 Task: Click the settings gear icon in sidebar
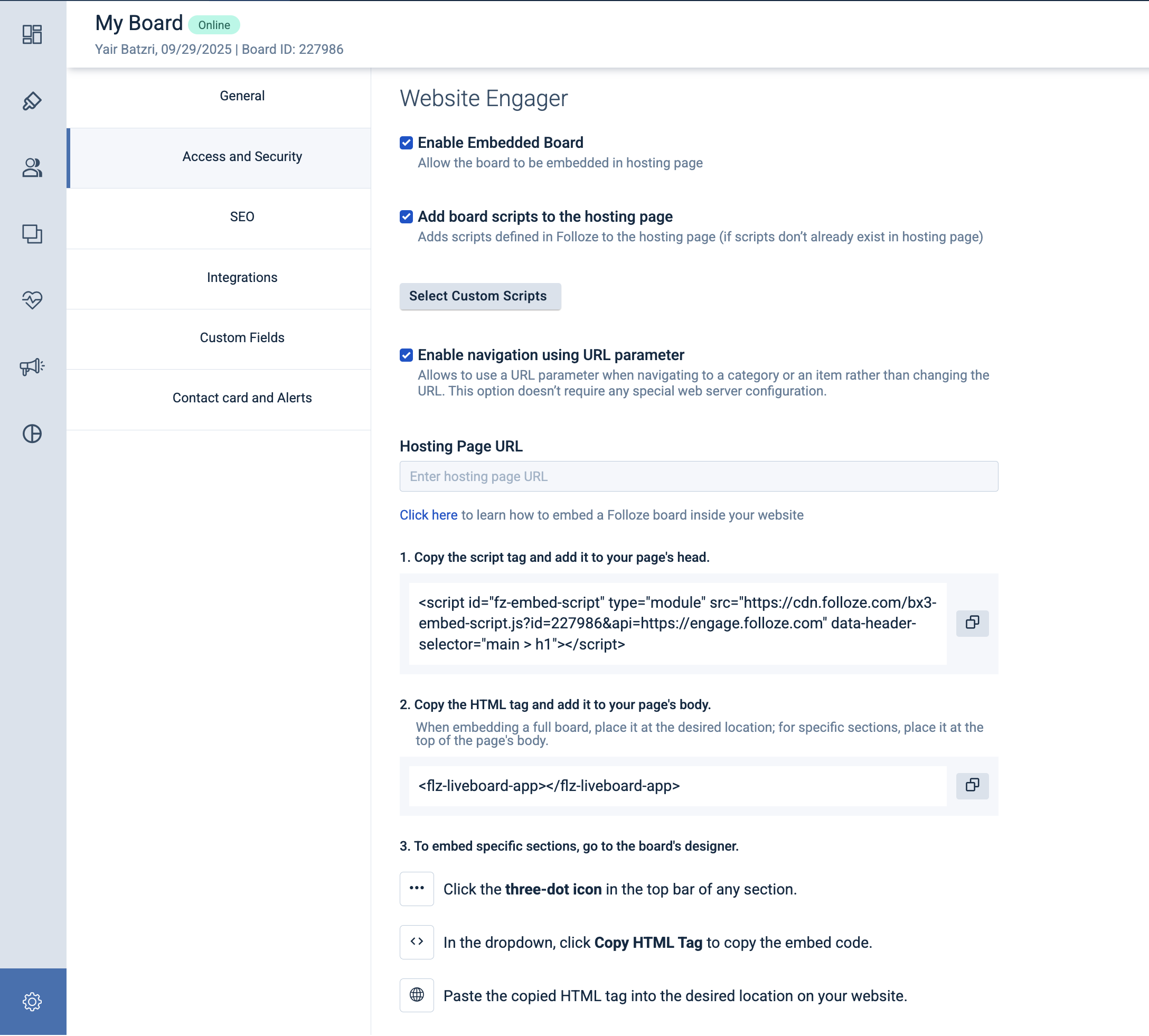click(32, 1002)
